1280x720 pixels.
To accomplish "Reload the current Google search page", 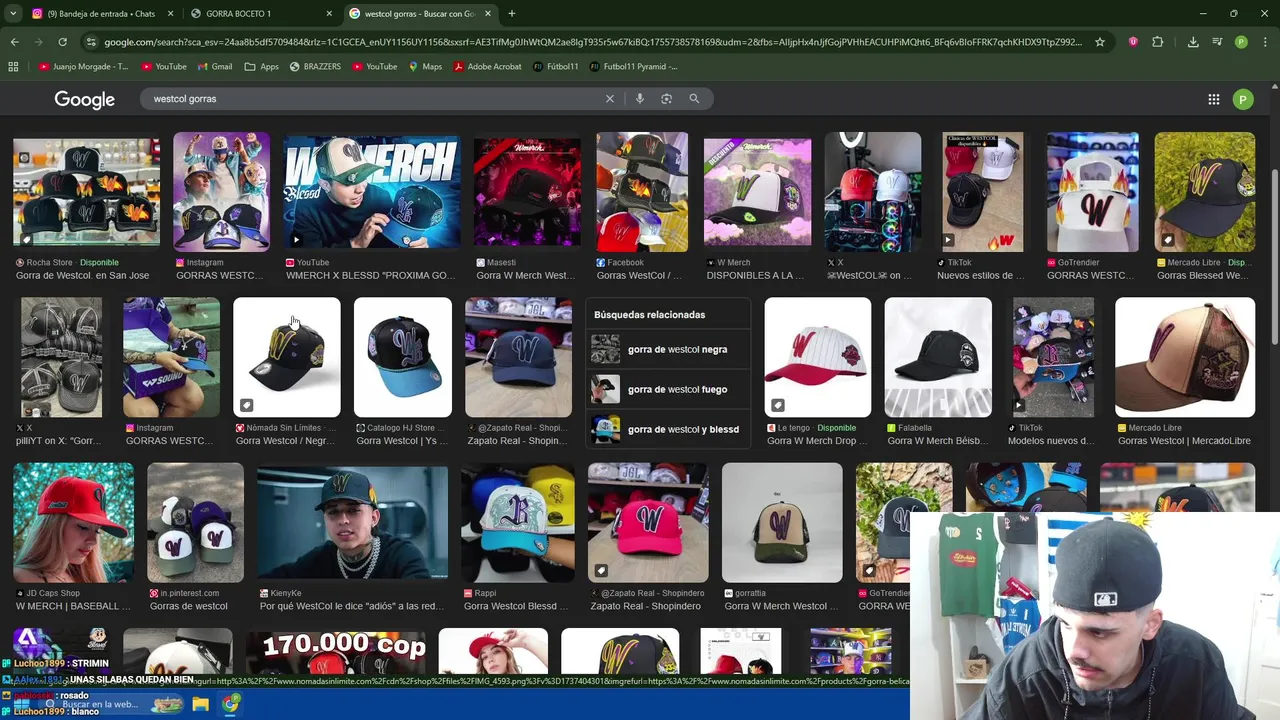I will 62,42.
